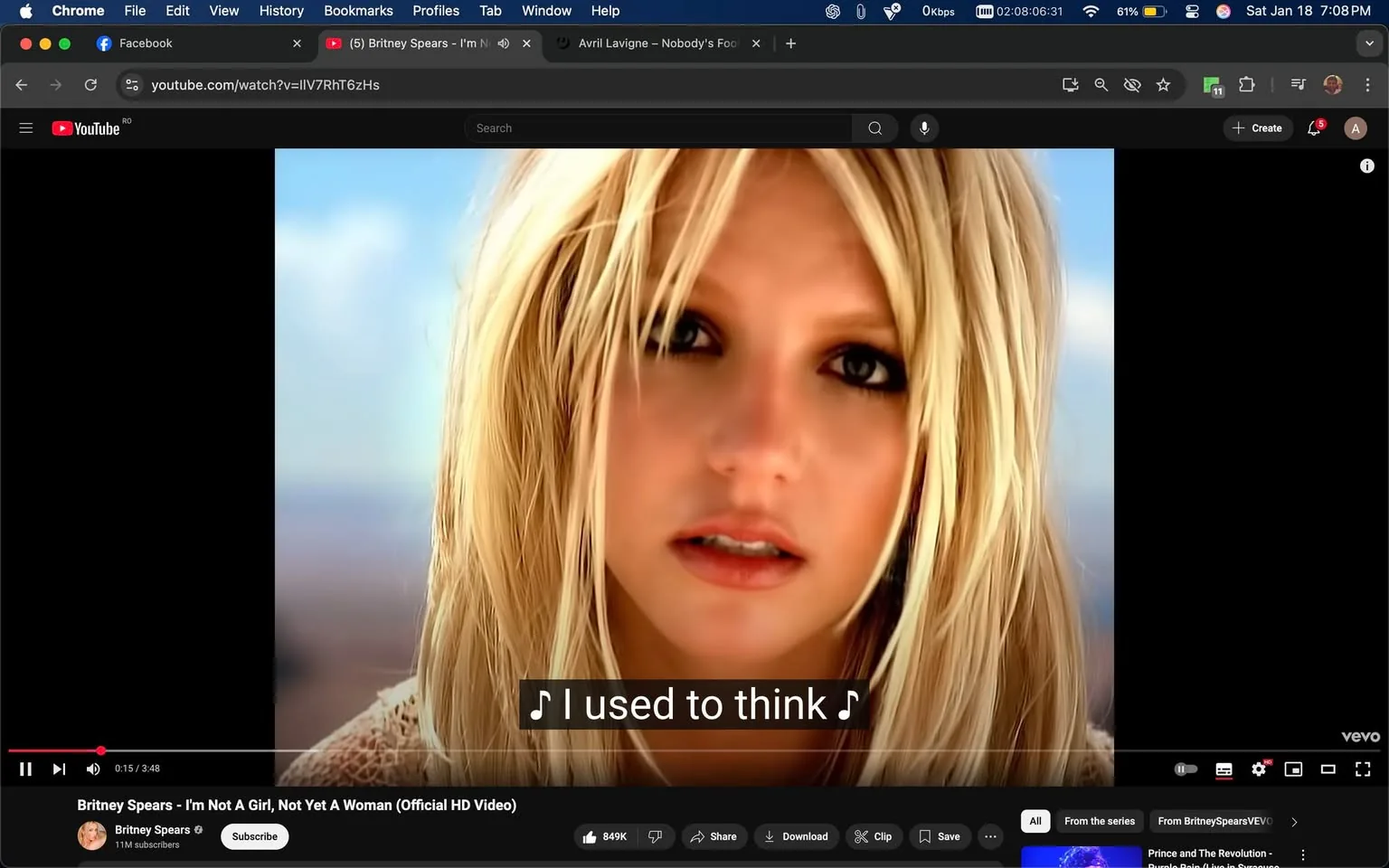Activate the miniplayer icon
Screen dimensions: 1389x868
coord(1292,769)
